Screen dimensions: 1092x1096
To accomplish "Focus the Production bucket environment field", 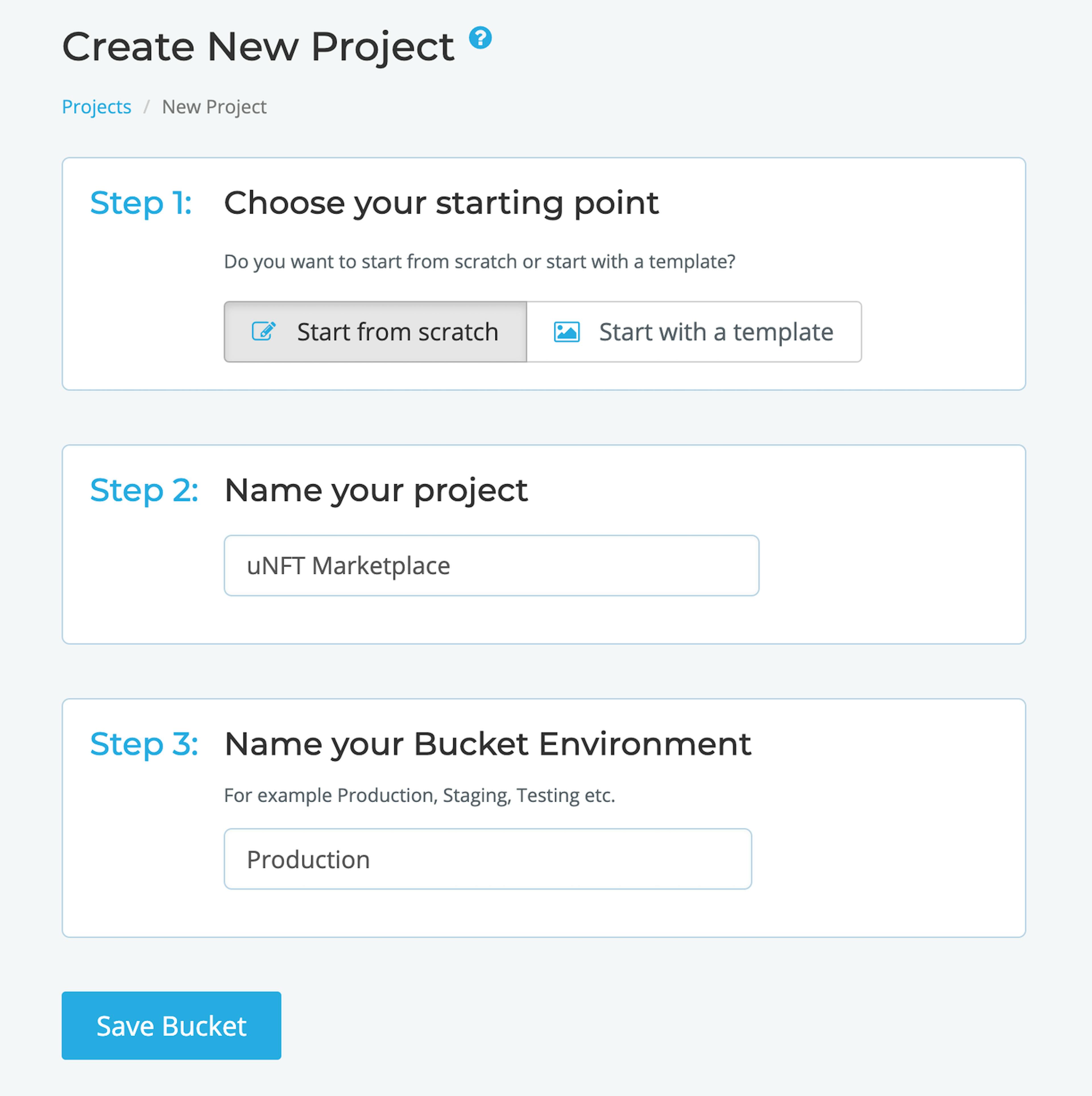I will (488, 859).
